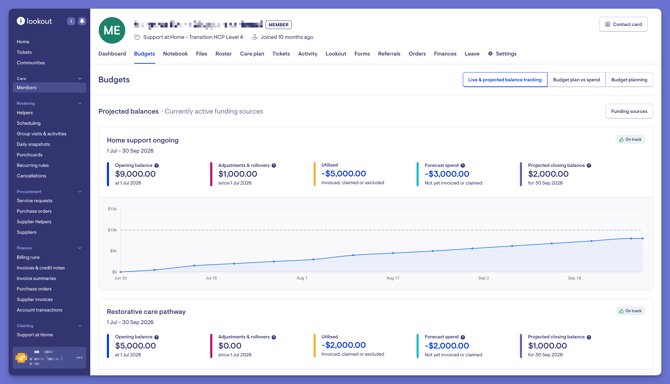The width and height of the screenshot is (670, 384).
Task: Click Forecast spend info icon for Home support
Action: [463, 165]
